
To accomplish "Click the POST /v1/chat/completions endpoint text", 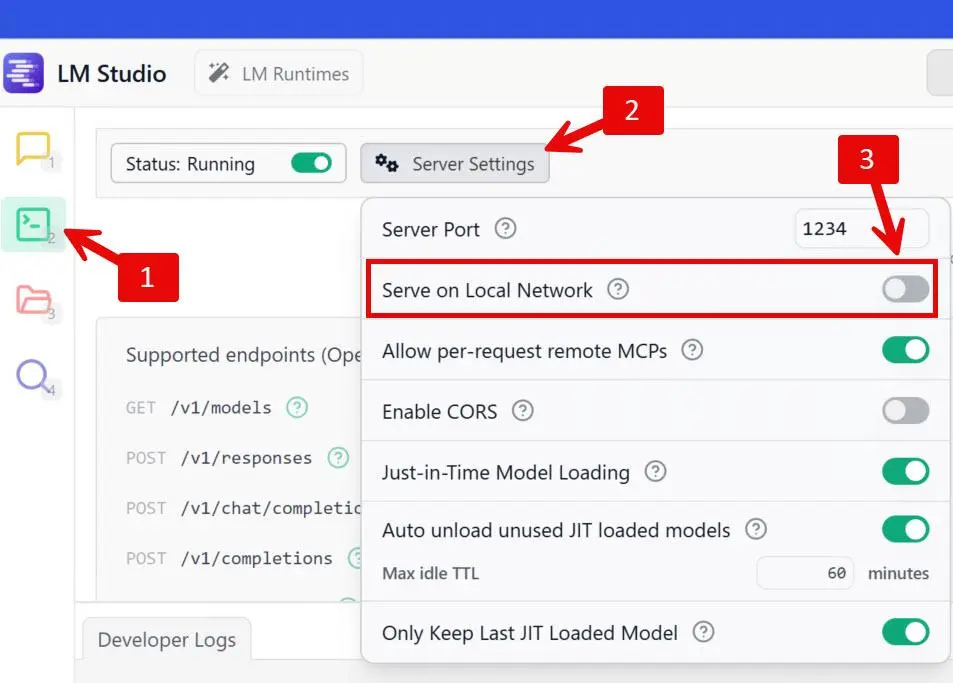I will point(243,508).
